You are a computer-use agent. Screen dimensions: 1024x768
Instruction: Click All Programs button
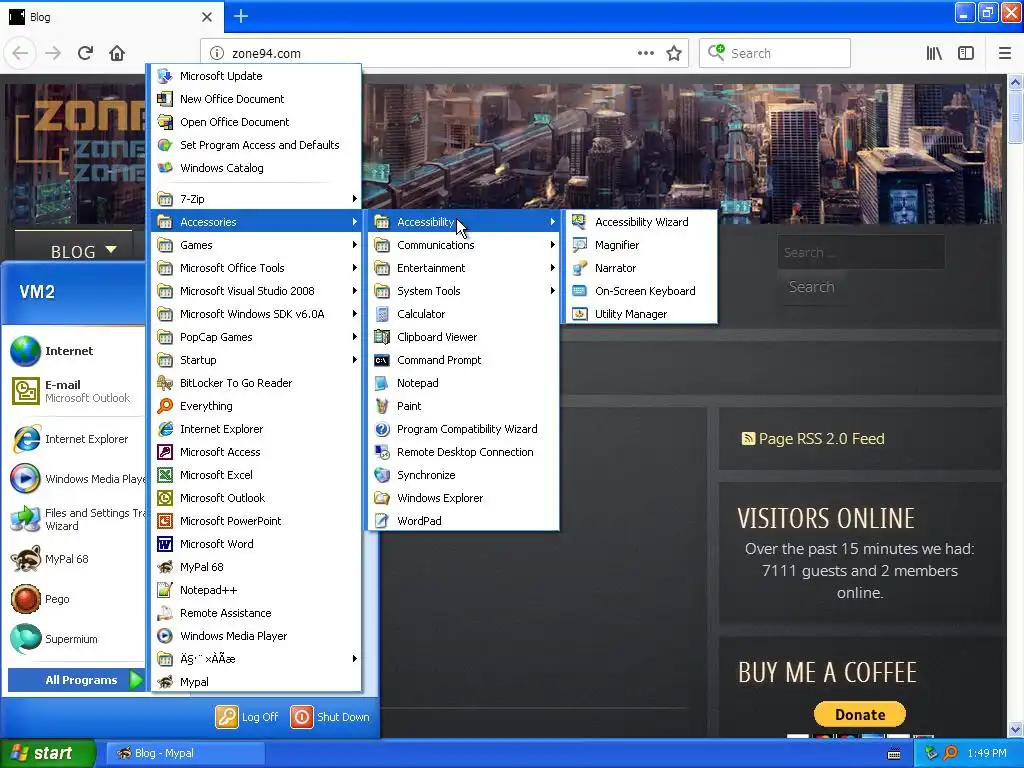click(76, 680)
